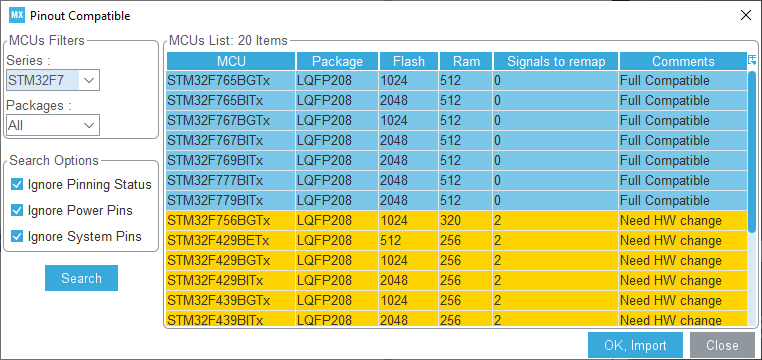Select the STM32F769BITx row
Image resolution: width=762 pixels, height=360 pixels.
pos(457,160)
